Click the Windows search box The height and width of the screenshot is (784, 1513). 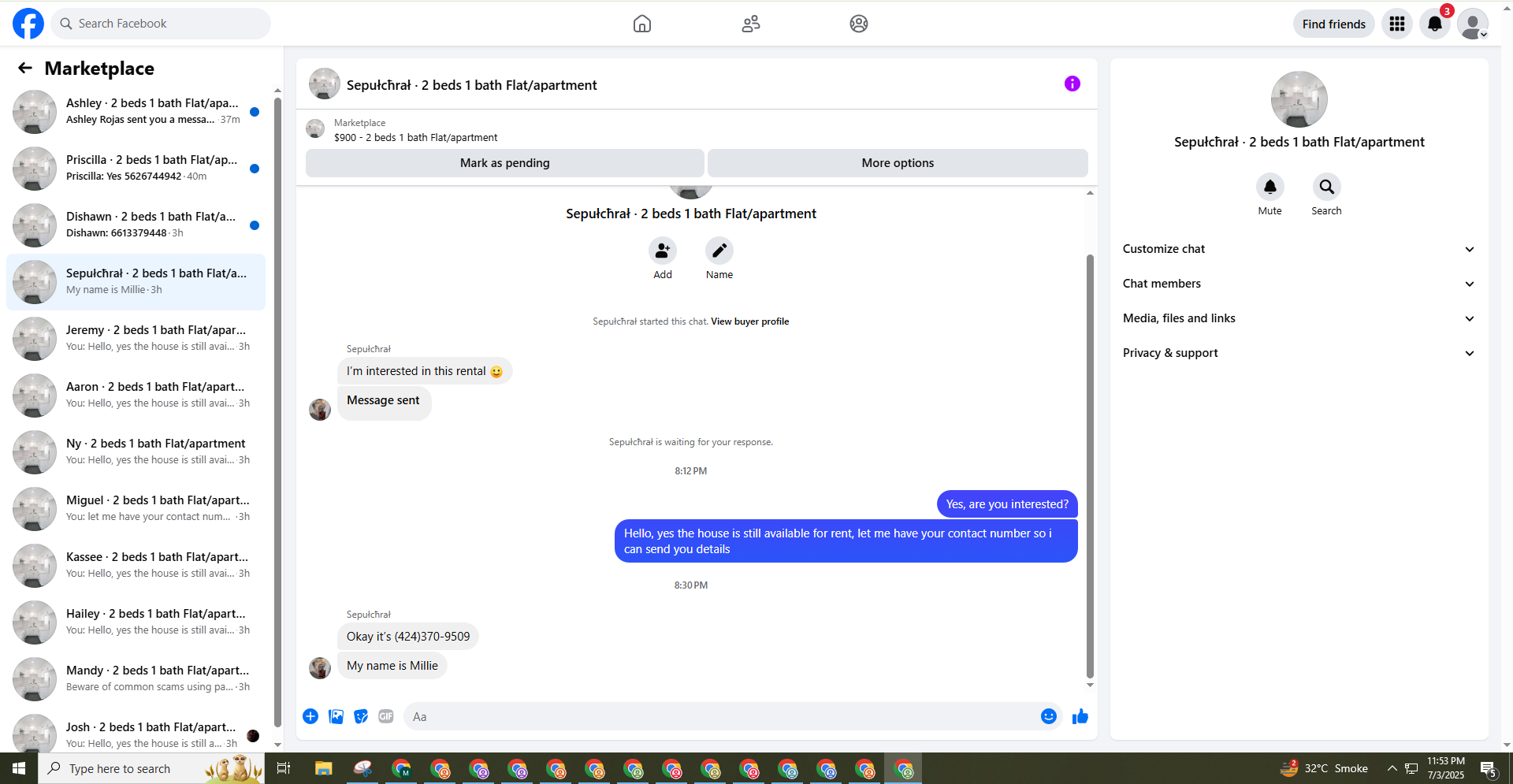[151, 768]
